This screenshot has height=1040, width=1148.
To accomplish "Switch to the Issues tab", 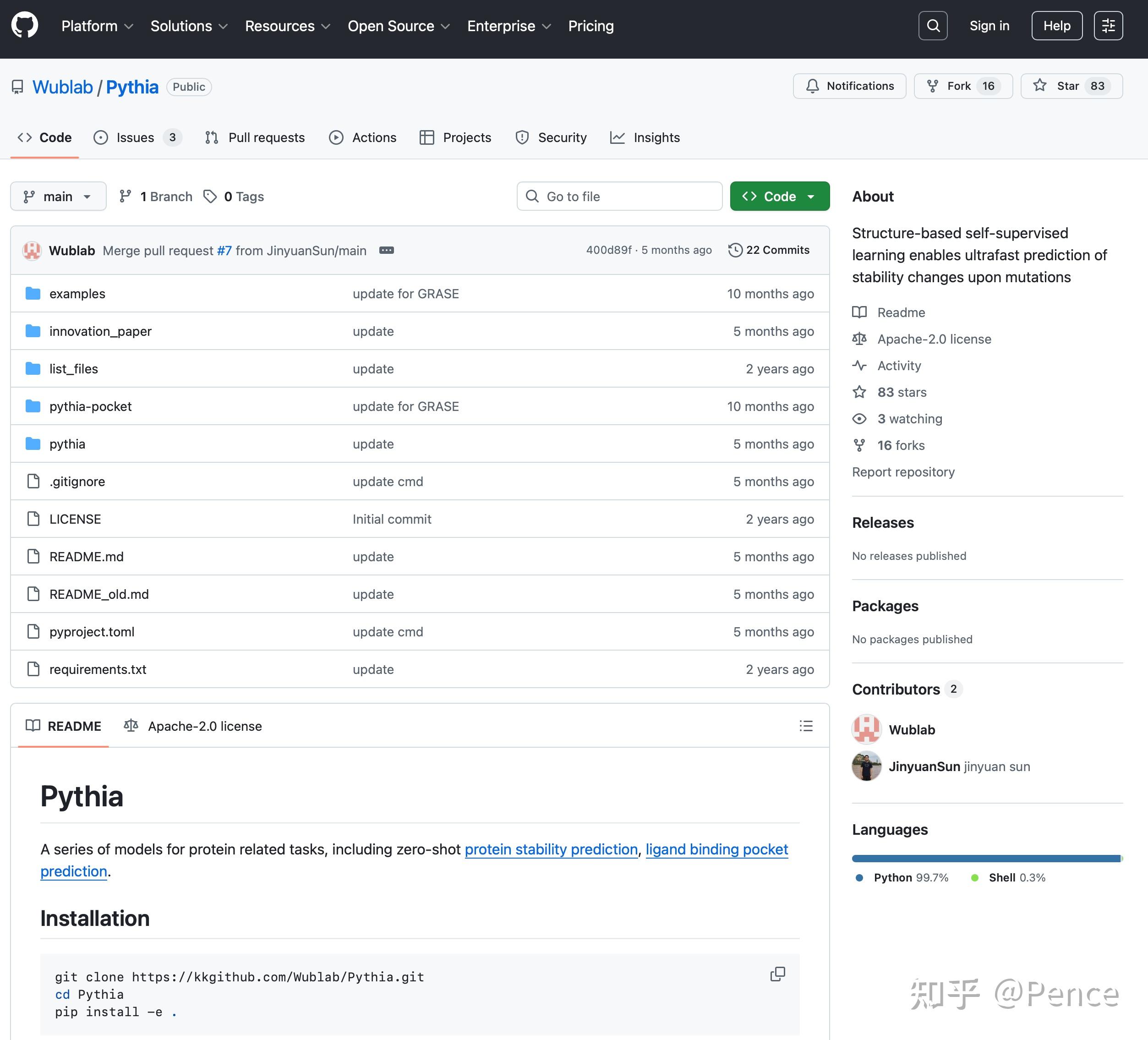I will point(136,137).
